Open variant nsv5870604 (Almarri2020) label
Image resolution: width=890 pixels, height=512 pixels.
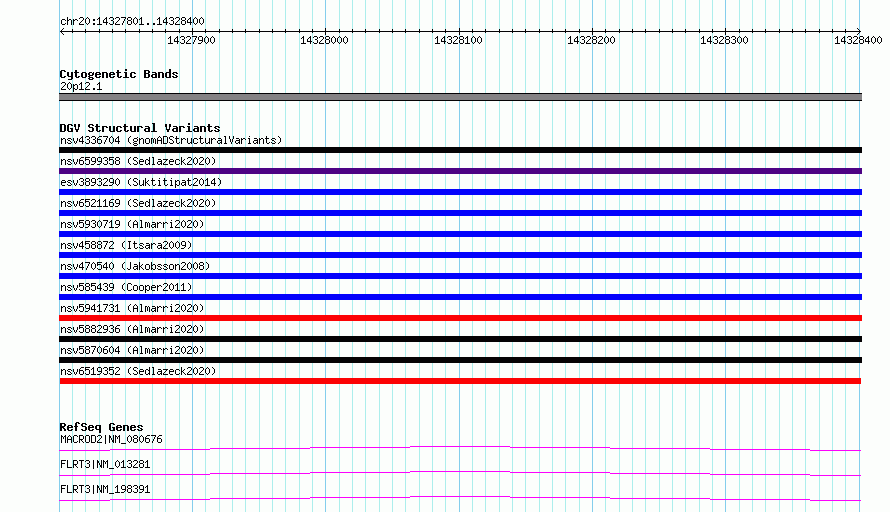click(x=132, y=350)
